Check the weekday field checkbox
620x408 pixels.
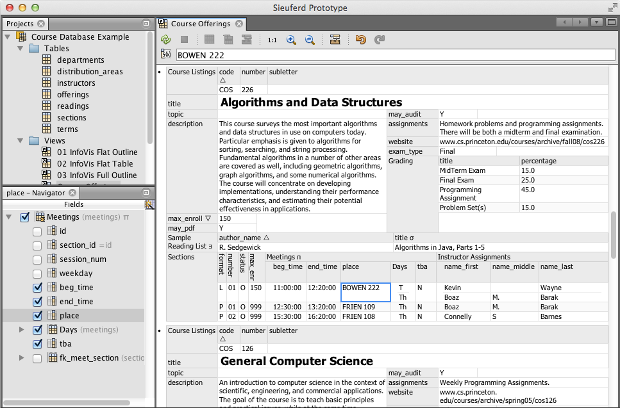[37, 272]
